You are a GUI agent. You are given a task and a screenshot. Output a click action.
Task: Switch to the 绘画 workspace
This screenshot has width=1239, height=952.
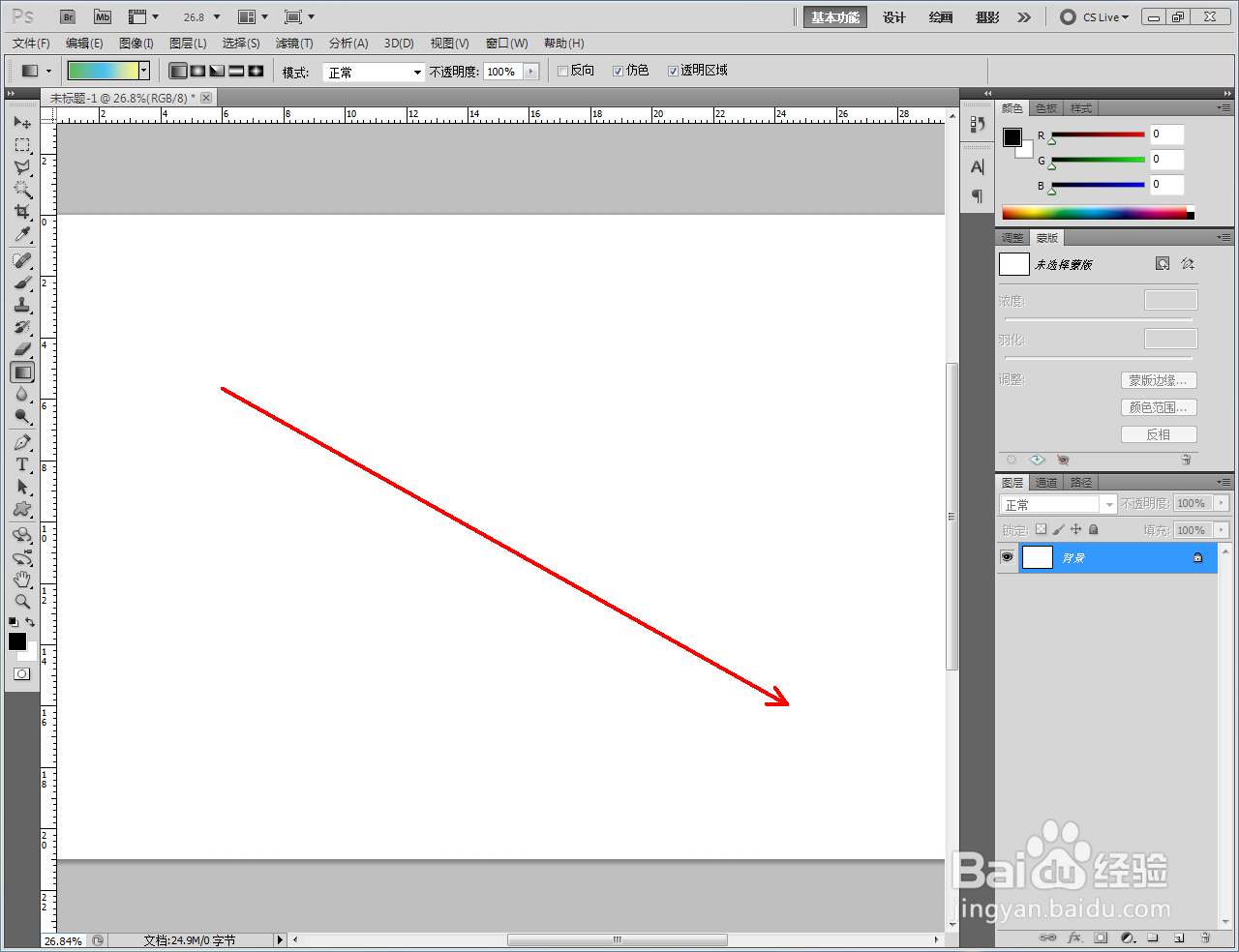coord(941,17)
